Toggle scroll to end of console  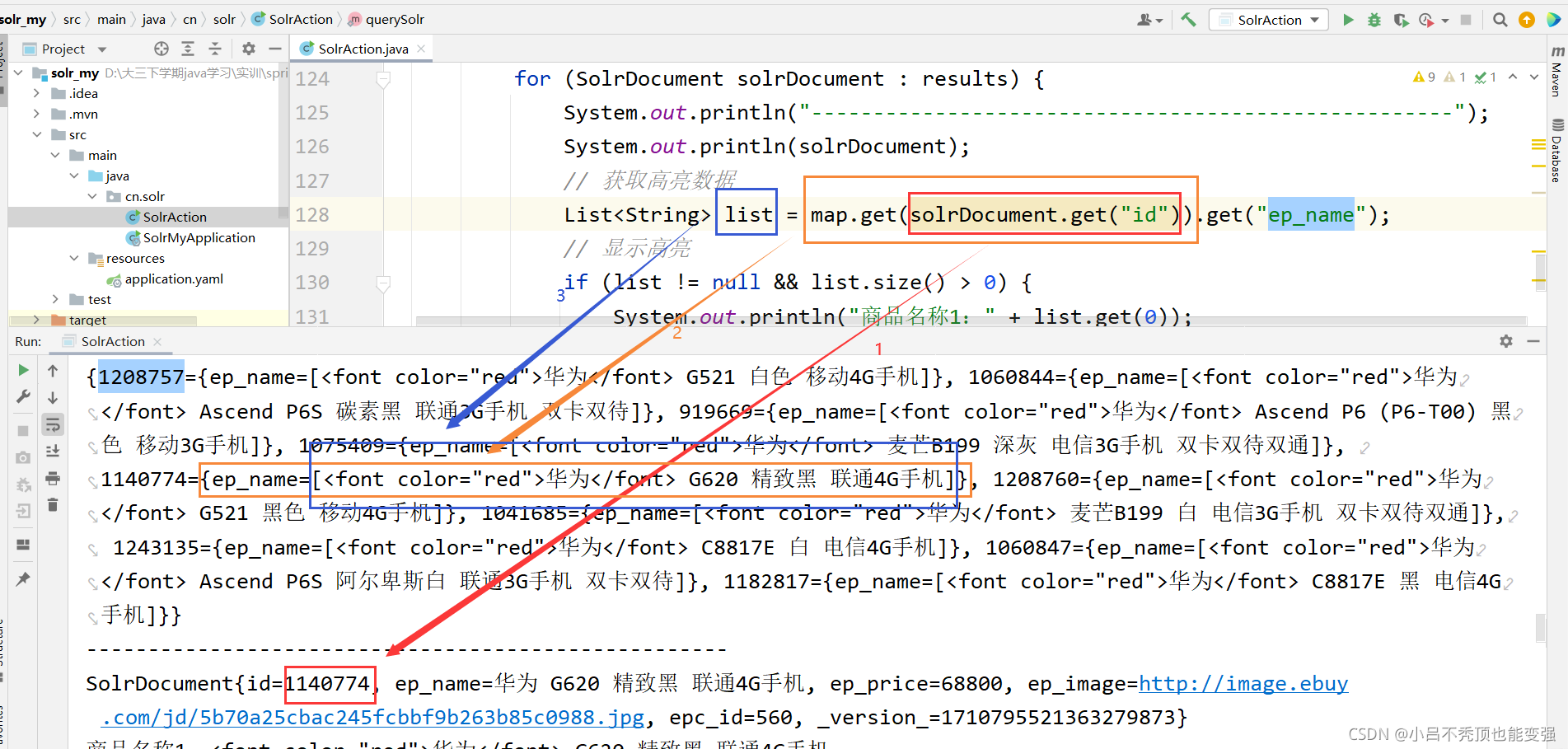point(53,451)
